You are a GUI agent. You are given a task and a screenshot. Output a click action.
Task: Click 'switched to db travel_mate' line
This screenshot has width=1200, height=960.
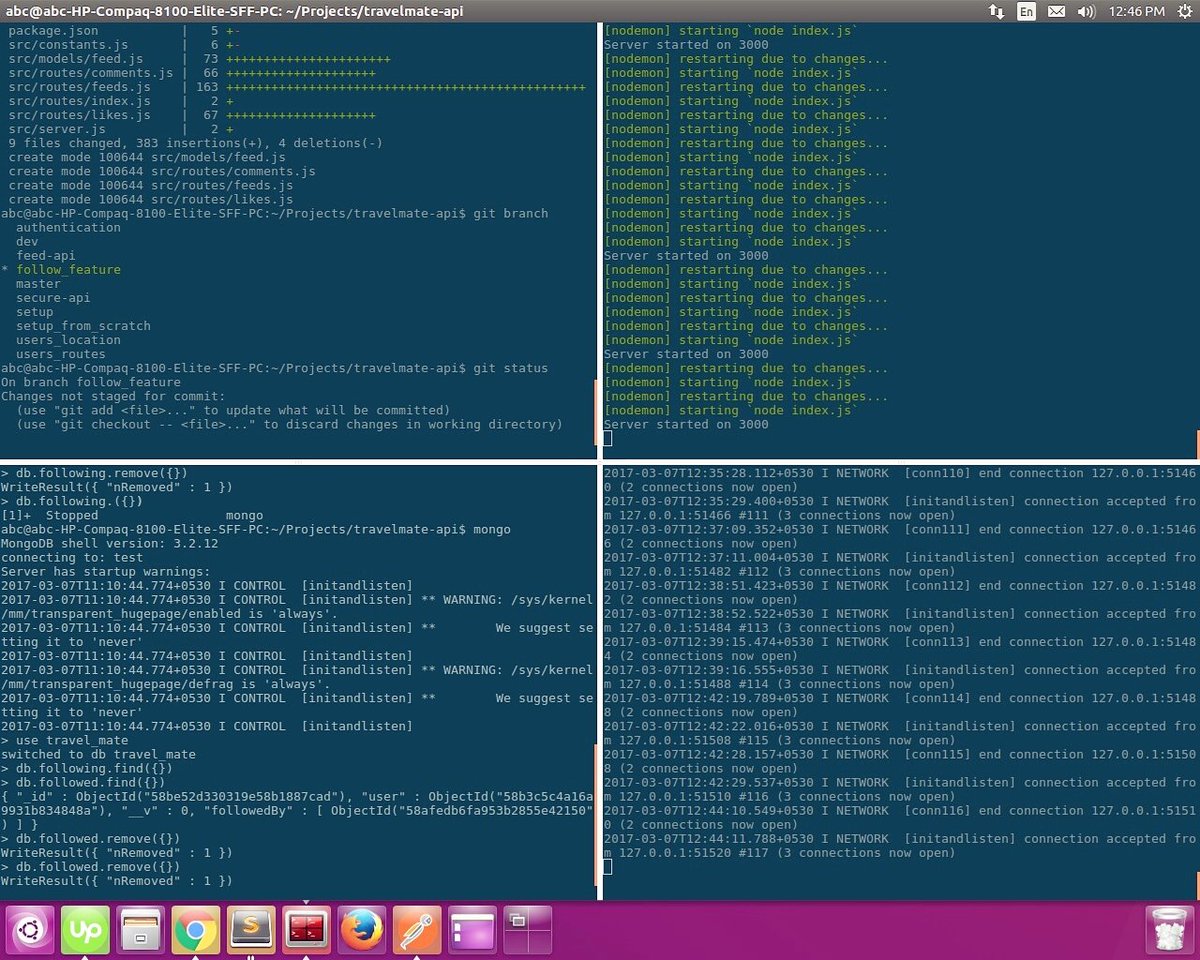point(98,753)
